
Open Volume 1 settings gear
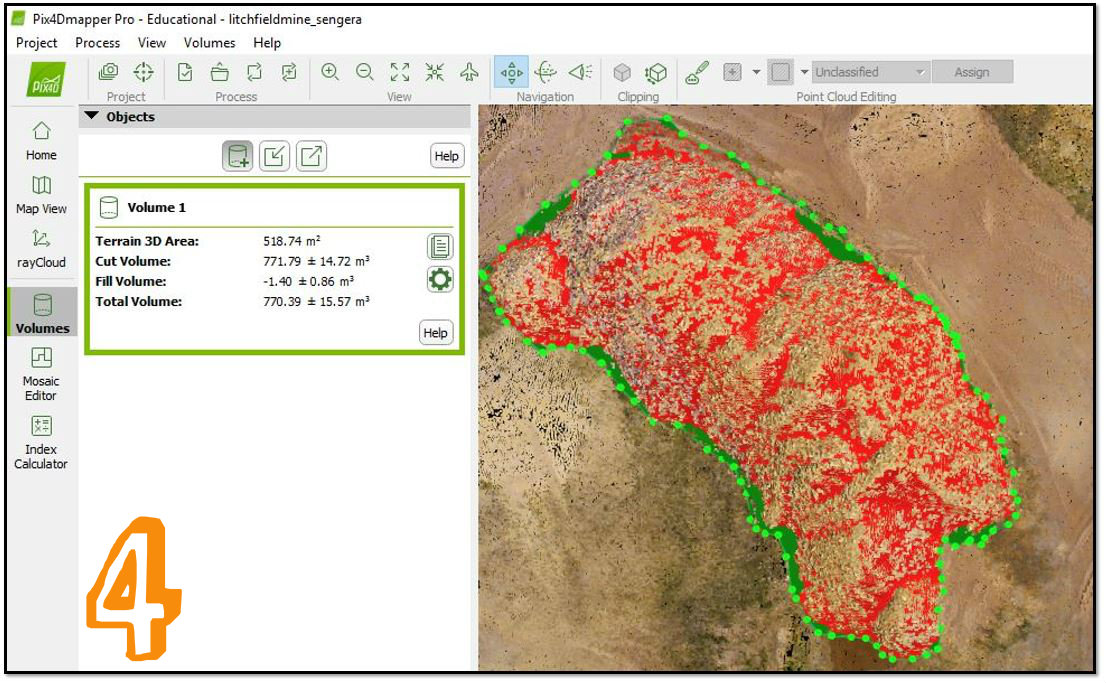point(438,280)
